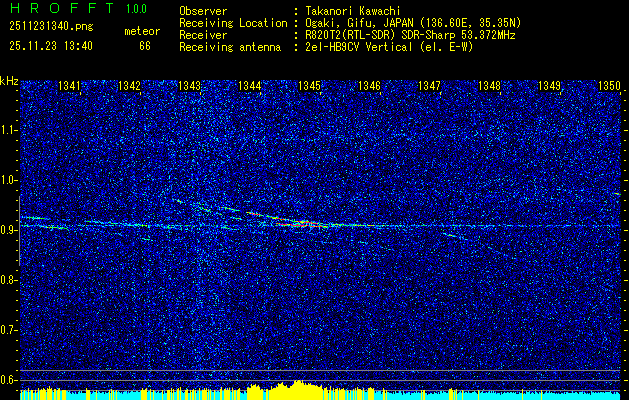Click the 1.0 frequency axis label
This screenshot has width=629, height=400.
[9, 180]
